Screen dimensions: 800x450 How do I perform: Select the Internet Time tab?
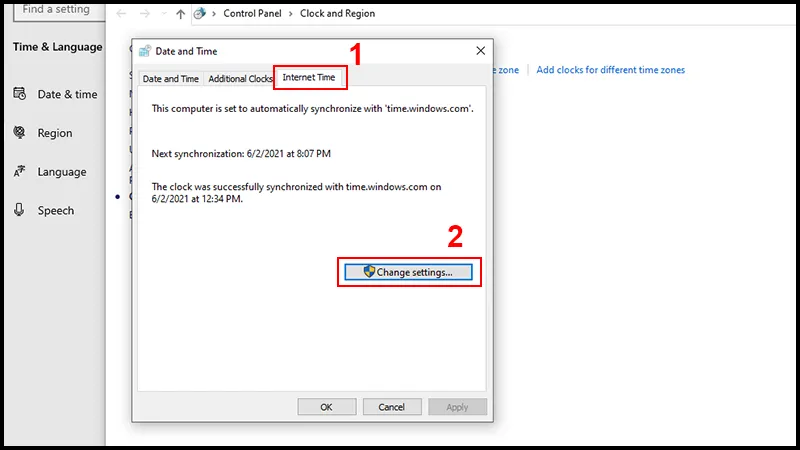(x=309, y=77)
